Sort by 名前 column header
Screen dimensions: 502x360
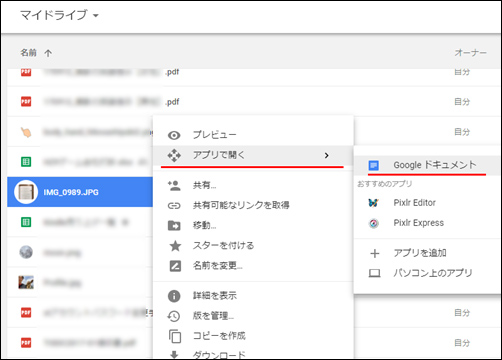pos(28,53)
